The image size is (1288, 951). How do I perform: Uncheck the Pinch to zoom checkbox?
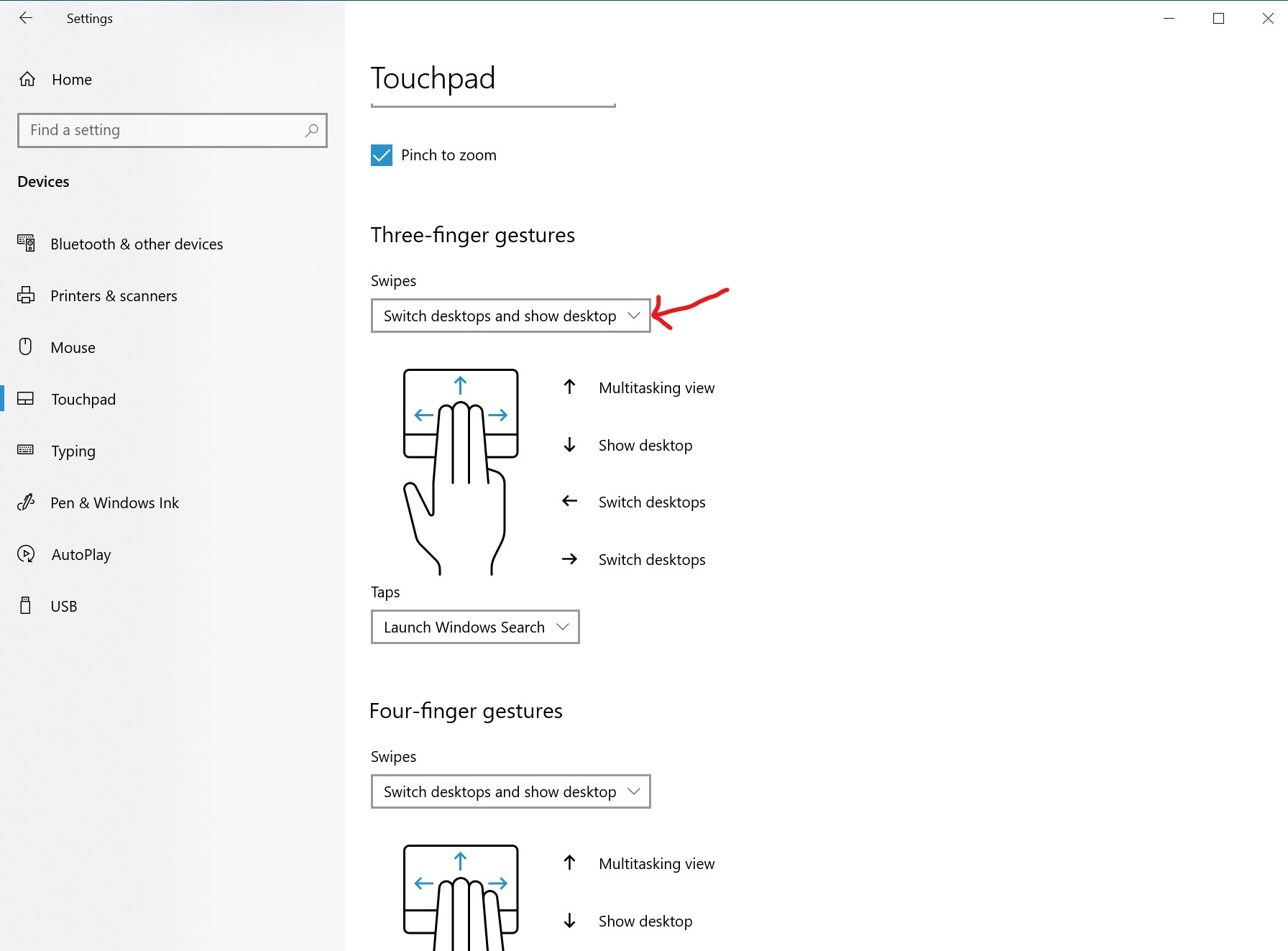pyautogui.click(x=382, y=155)
